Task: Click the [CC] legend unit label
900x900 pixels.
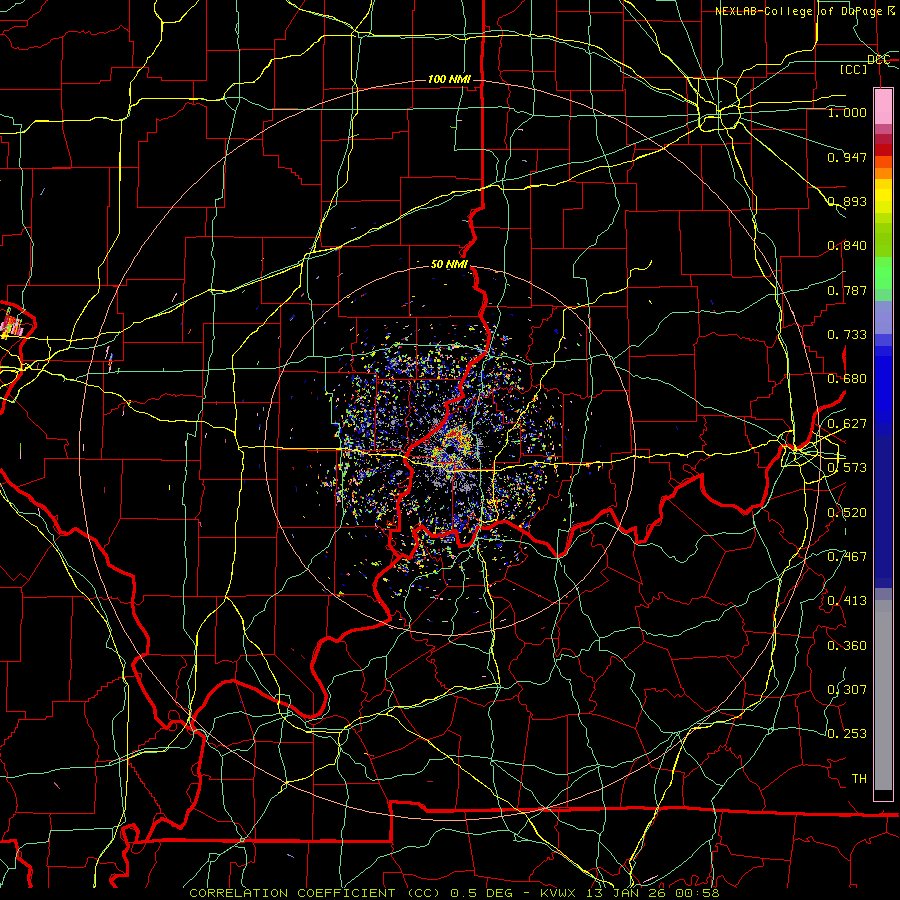Action: pyautogui.click(x=854, y=69)
